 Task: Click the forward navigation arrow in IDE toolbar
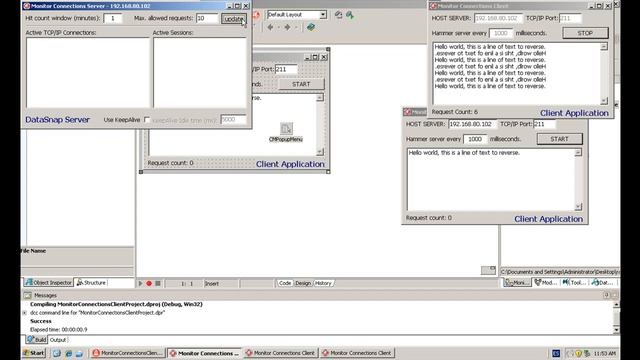[287, 27]
